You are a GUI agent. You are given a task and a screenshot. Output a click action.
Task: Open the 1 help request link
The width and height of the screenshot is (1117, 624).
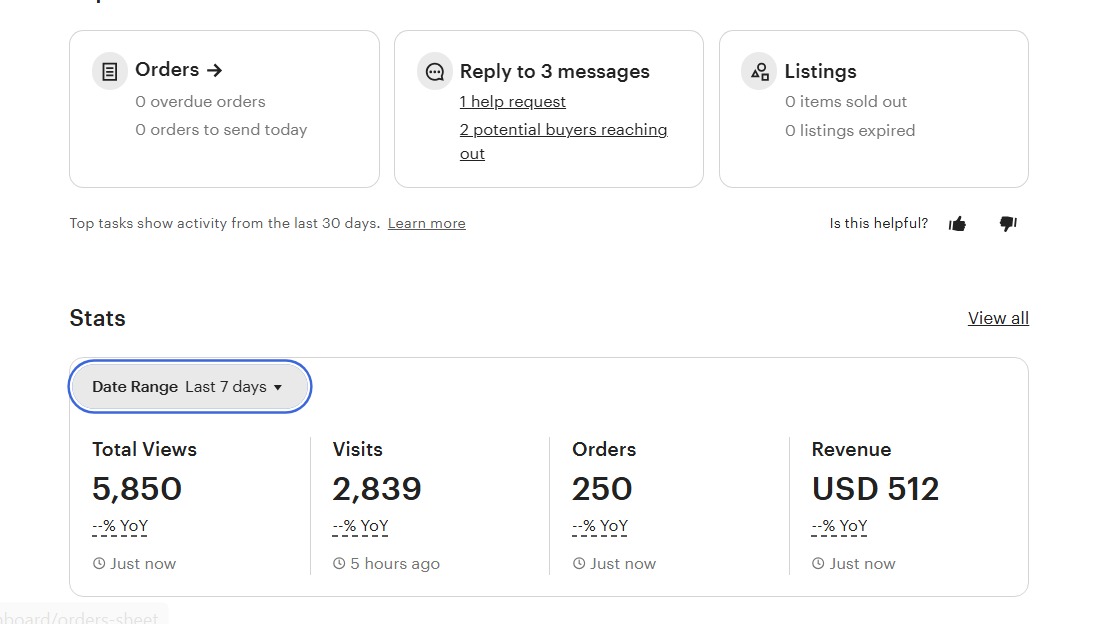[512, 102]
